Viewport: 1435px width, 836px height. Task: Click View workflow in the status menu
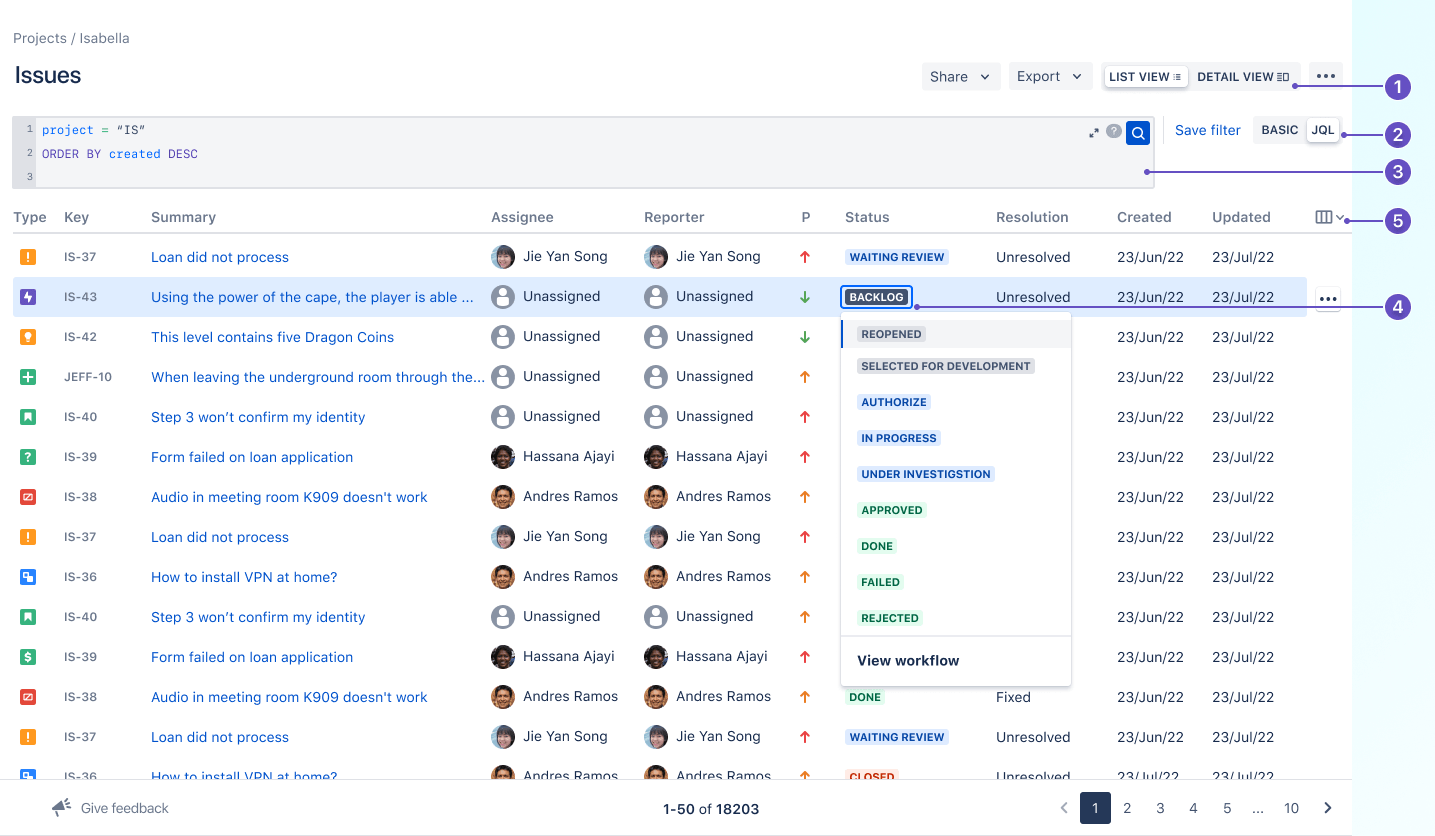click(x=907, y=661)
